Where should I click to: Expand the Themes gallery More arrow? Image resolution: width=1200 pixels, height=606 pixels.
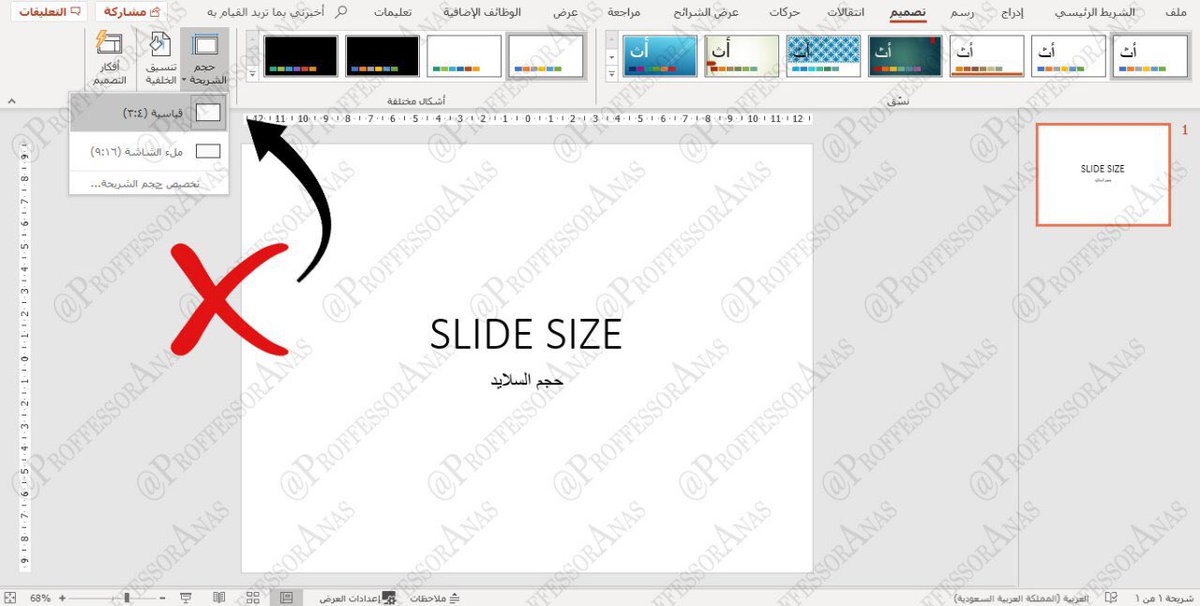point(611,74)
